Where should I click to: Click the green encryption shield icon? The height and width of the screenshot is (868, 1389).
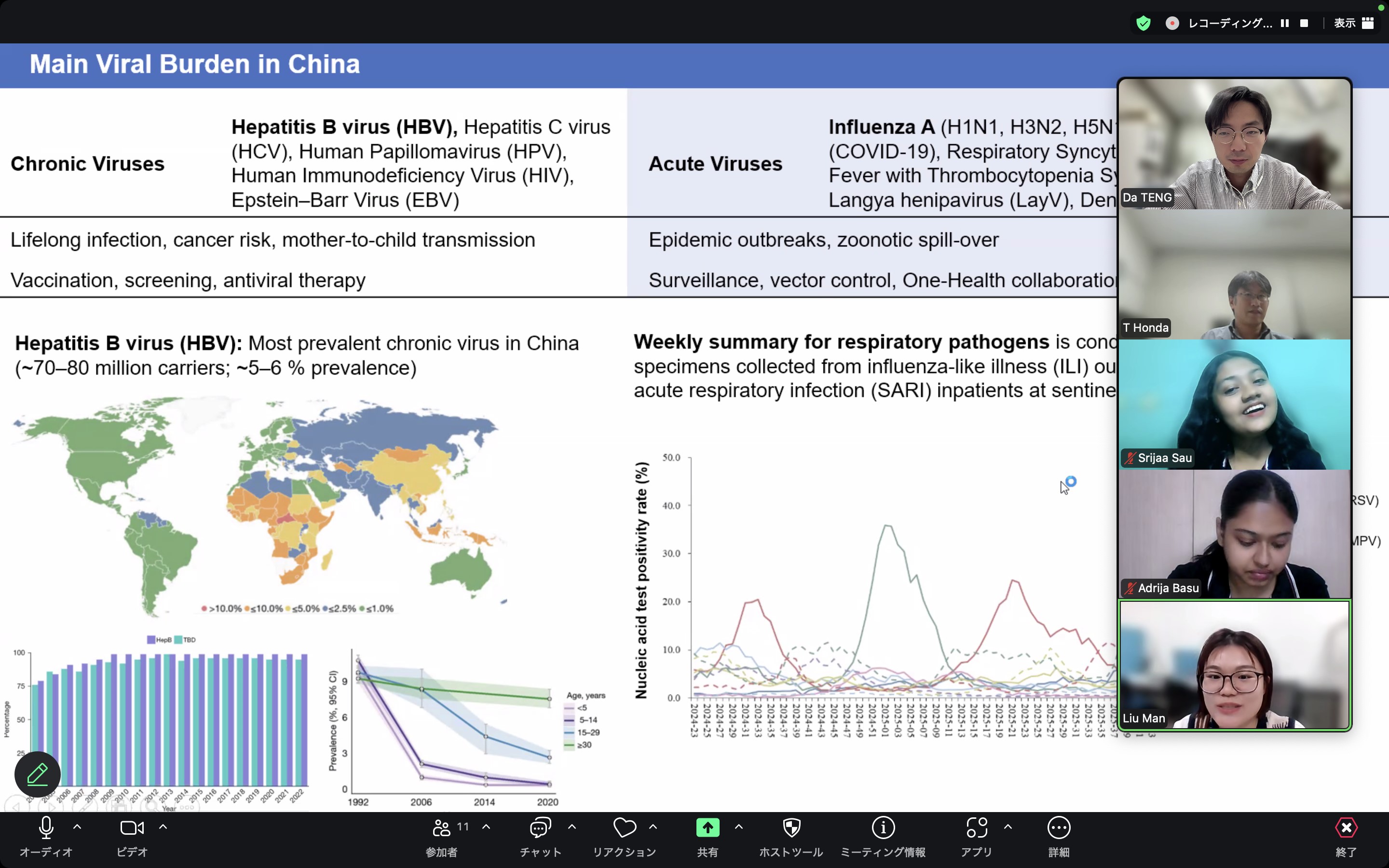[x=1144, y=23]
